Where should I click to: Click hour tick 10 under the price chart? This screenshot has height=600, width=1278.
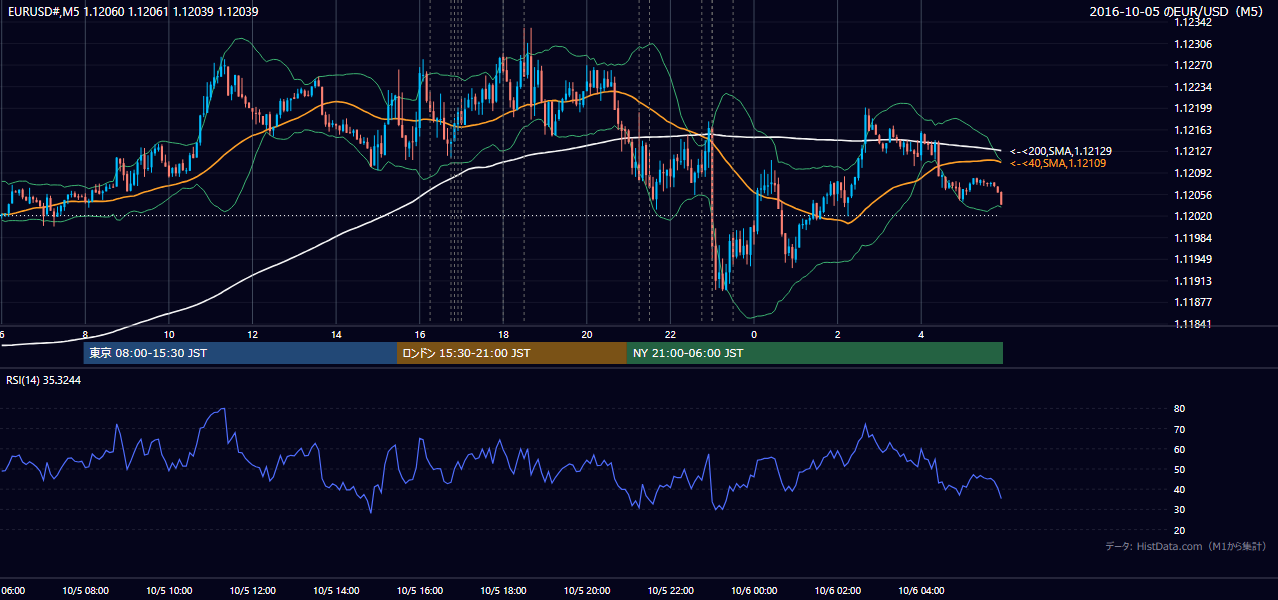pyautogui.click(x=169, y=334)
